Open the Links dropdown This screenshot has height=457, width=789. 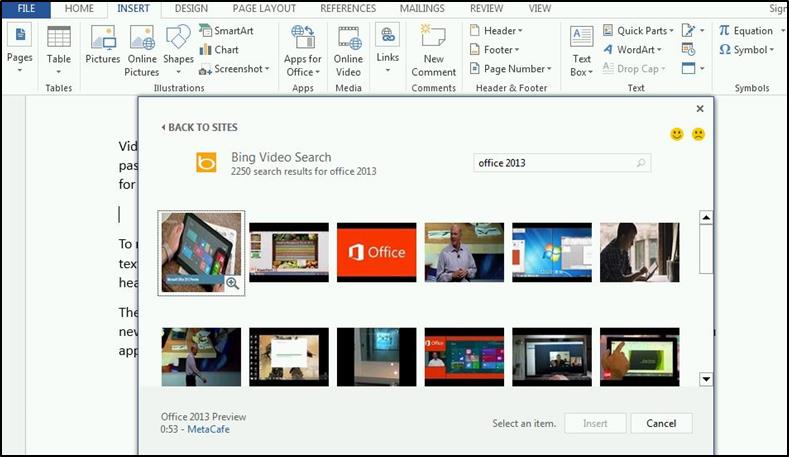click(x=387, y=48)
